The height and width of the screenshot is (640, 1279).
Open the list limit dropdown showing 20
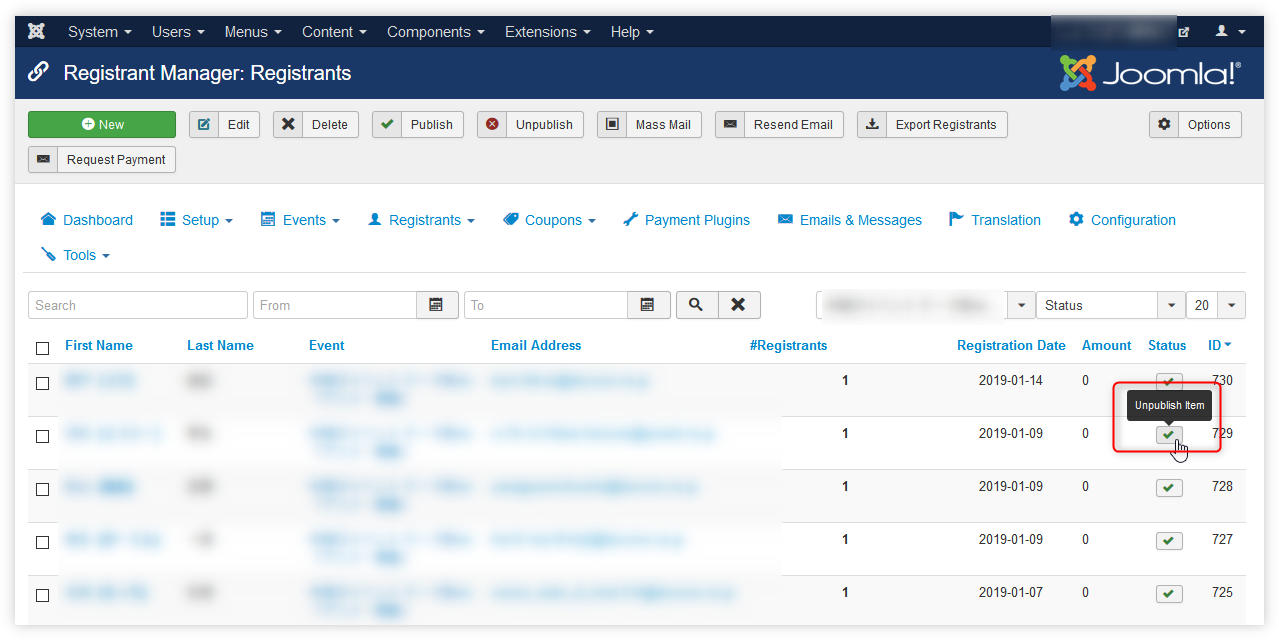tap(1215, 305)
